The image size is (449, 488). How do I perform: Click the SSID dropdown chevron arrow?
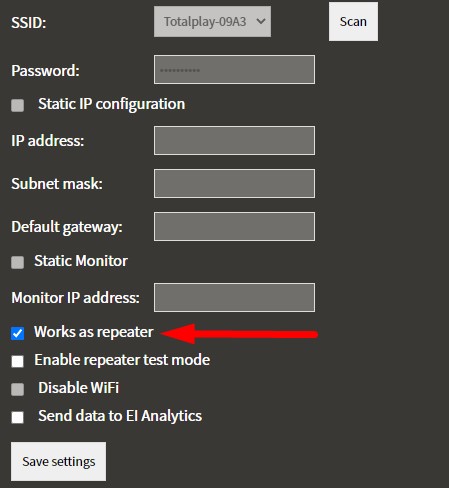coord(261,22)
